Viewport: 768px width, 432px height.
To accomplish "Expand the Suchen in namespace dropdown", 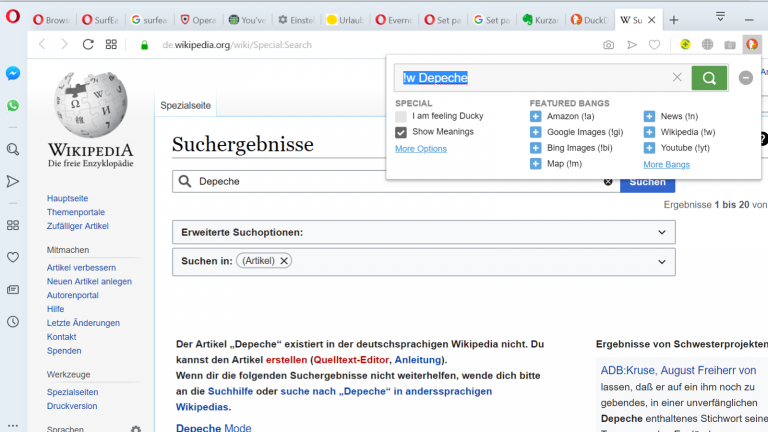I will point(661,262).
